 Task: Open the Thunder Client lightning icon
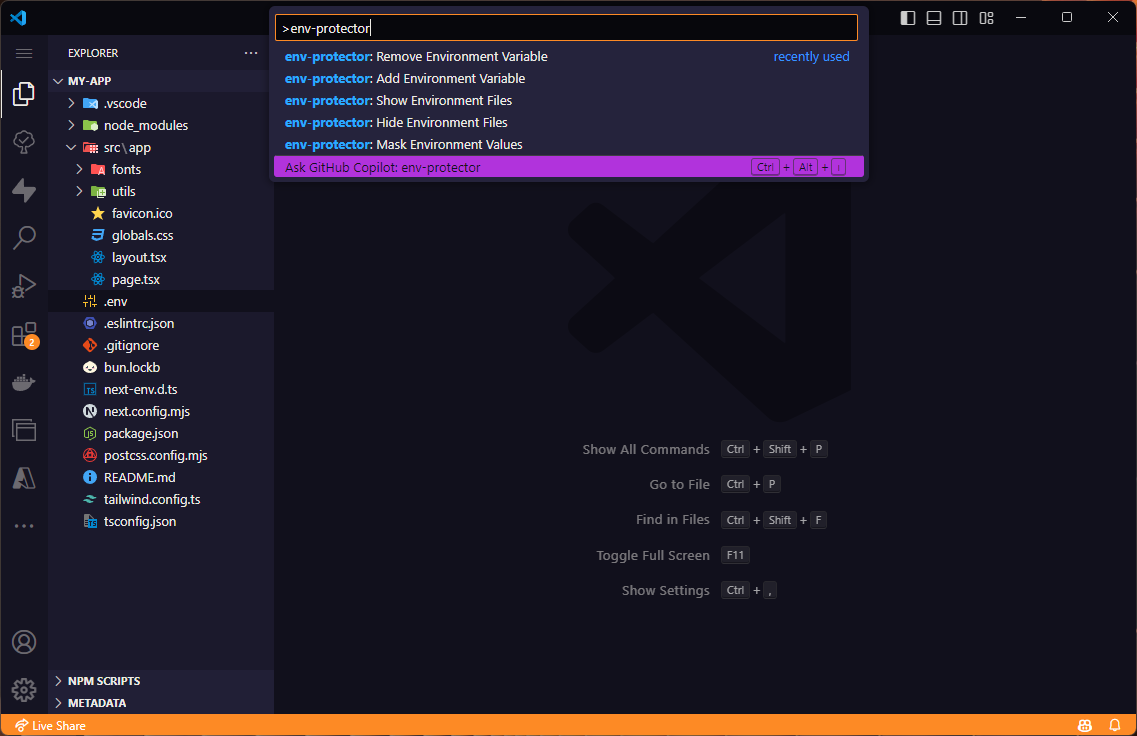click(x=24, y=190)
